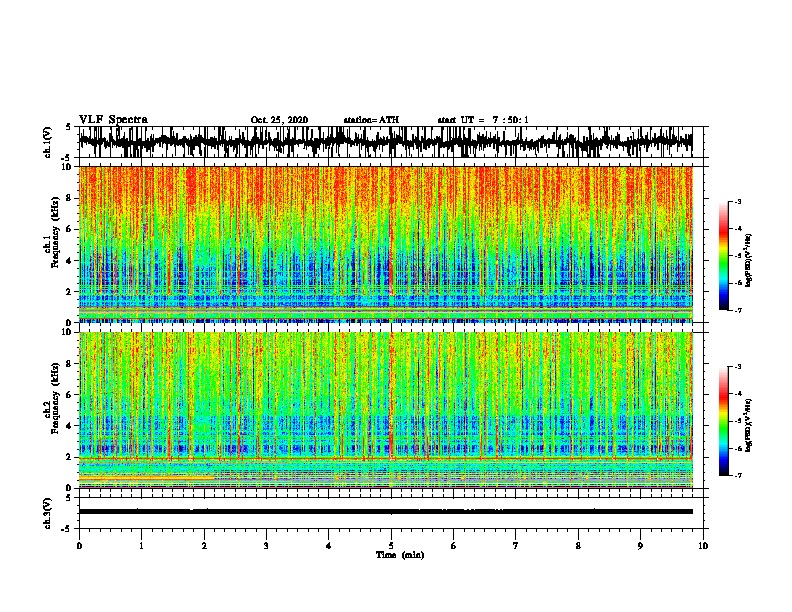Click the date "Oct. 25, 2020"

pos(279,120)
